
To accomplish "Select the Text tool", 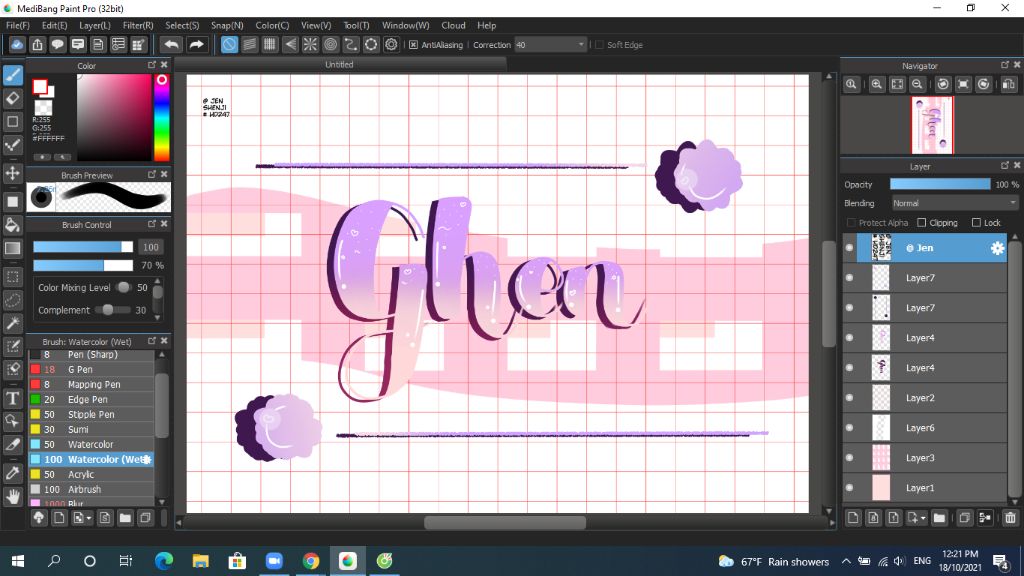I will (x=12, y=398).
